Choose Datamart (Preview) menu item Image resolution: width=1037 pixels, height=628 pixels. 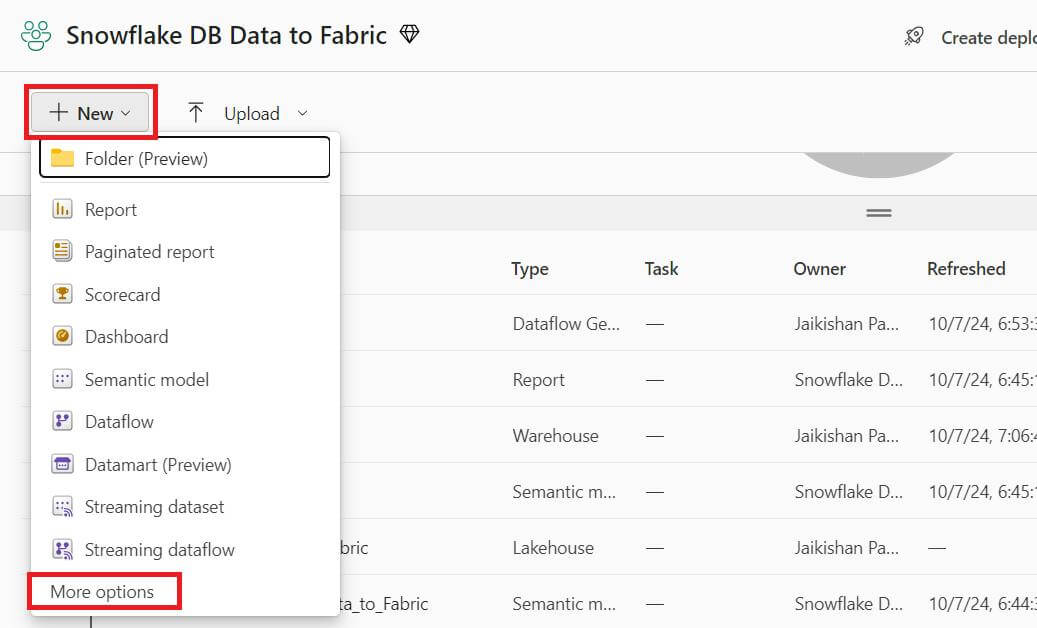click(185, 465)
